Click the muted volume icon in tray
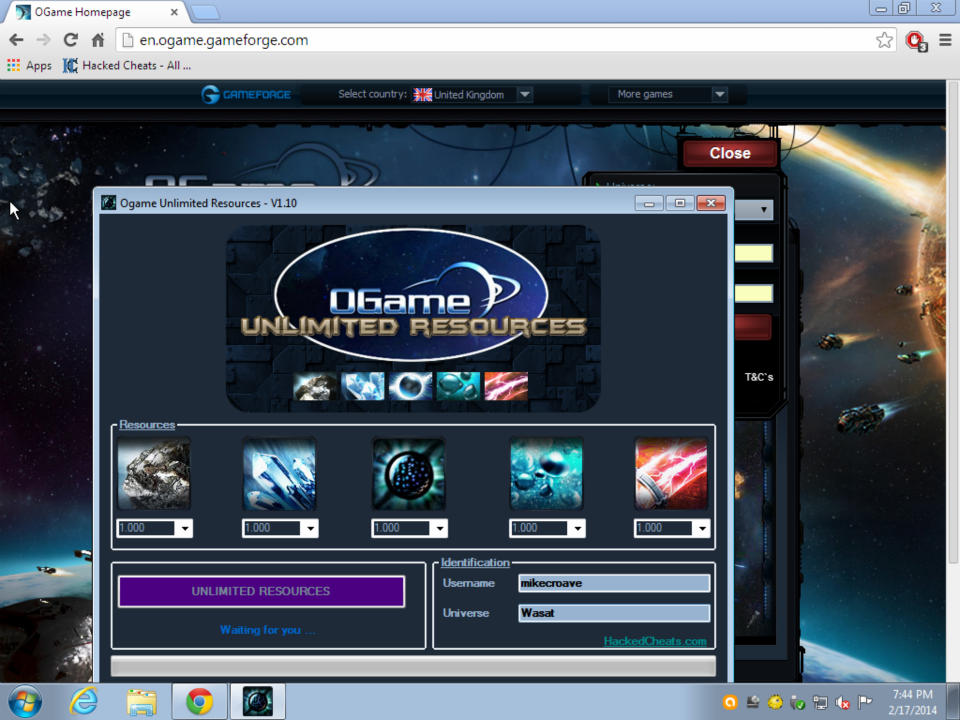Screen dimensions: 960x720 click(842, 702)
